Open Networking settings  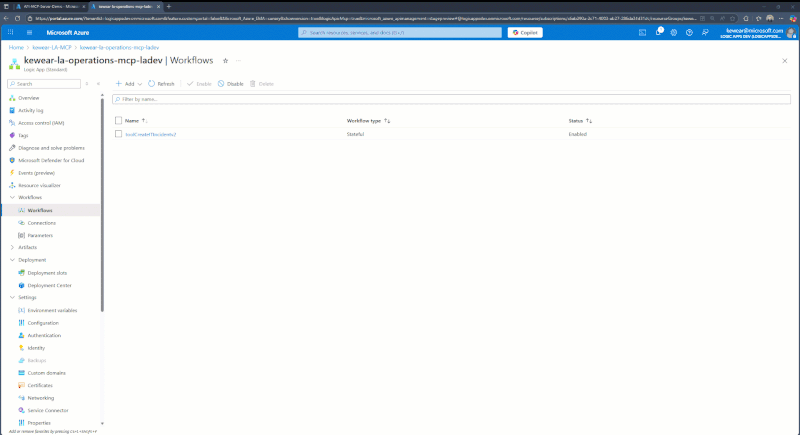coord(40,398)
